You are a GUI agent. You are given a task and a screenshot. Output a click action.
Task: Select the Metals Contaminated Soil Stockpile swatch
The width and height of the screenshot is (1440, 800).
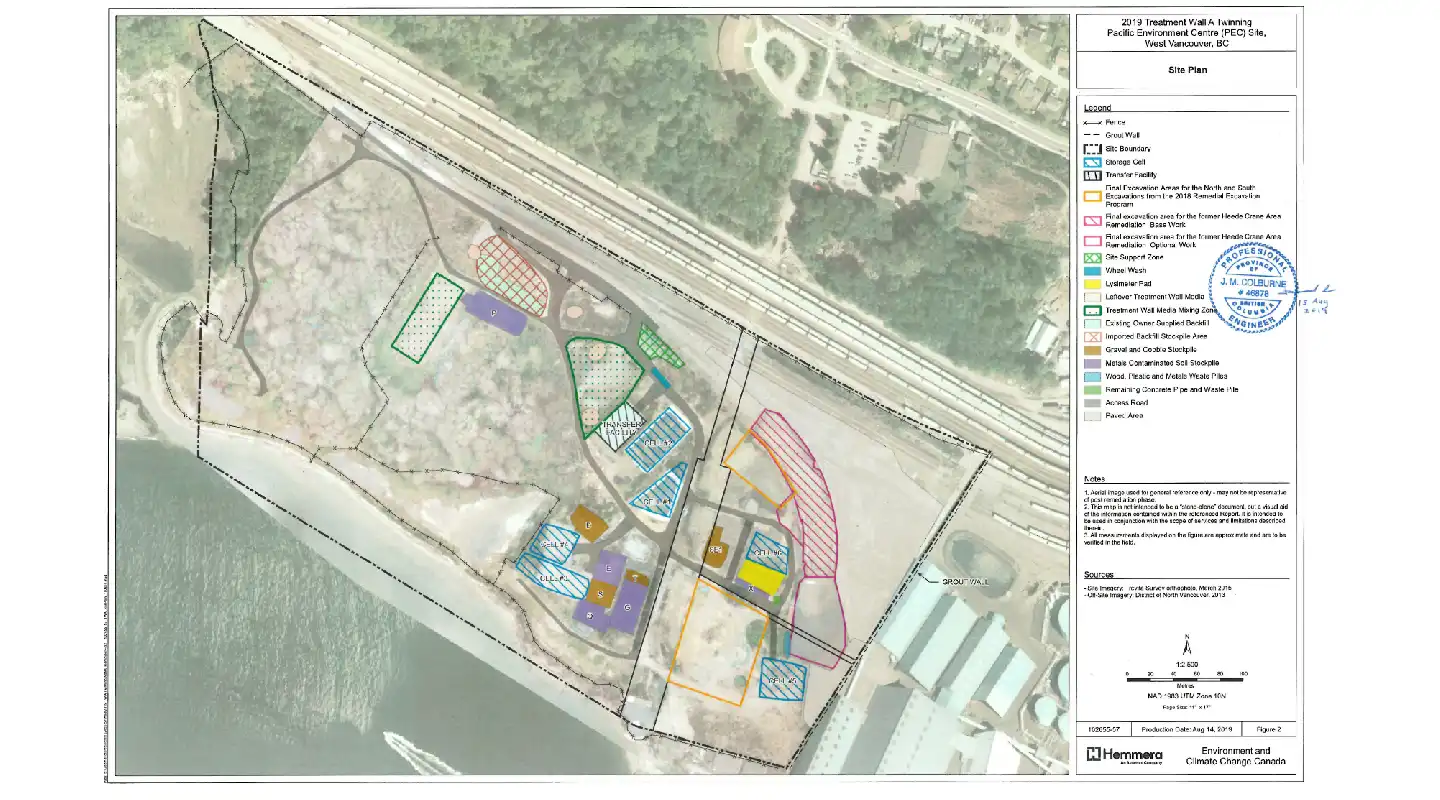pos(1093,363)
